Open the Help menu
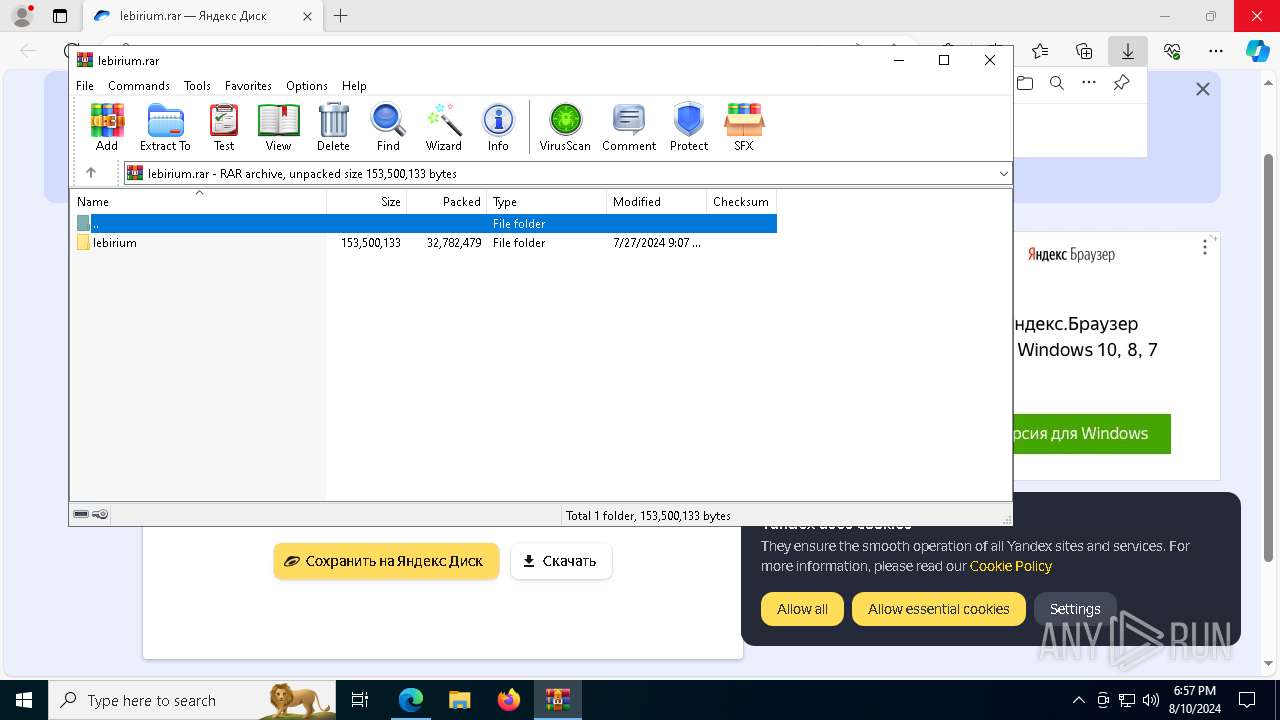 pos(354,86)
